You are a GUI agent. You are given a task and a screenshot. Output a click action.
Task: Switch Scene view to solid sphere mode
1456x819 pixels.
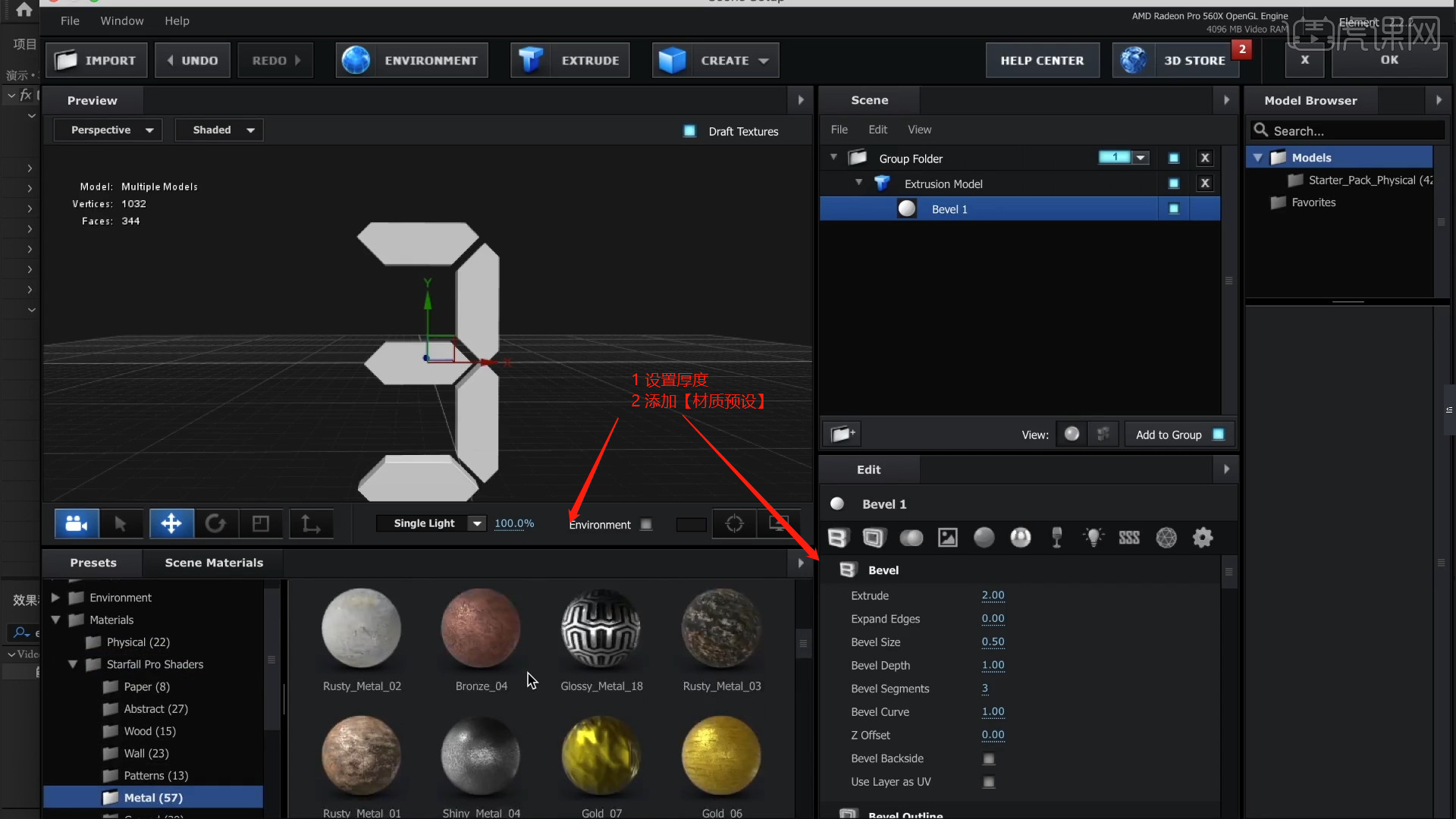coord(1072,434)
